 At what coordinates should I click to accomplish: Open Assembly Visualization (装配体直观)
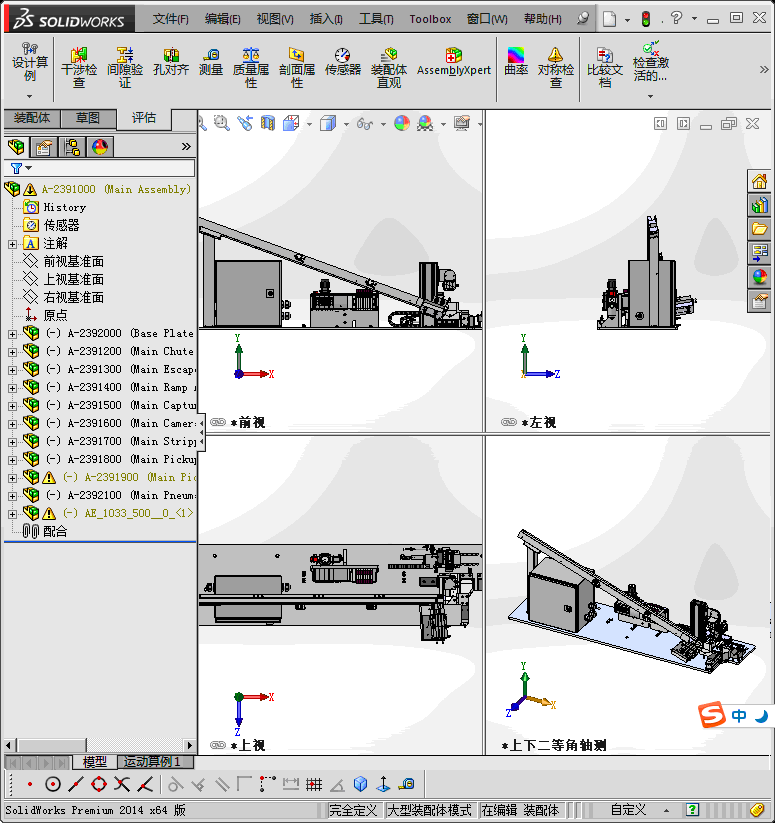tap(389, 68)
